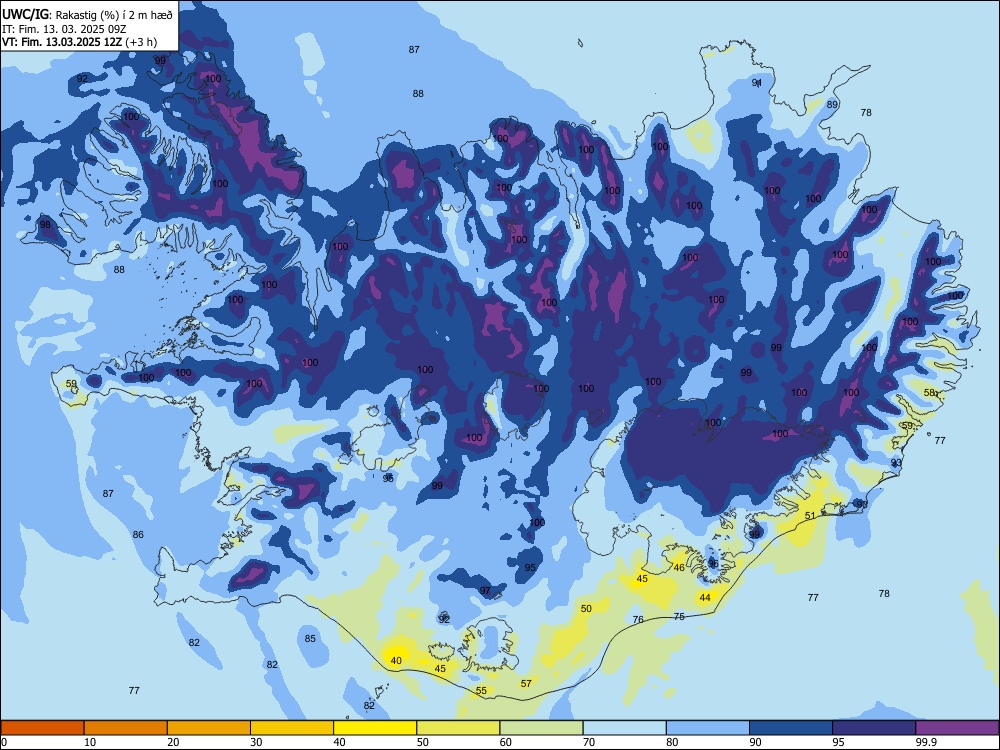Click the '55' humidity value on the south coast
The height and width of the screenshot is (750, 1000).
(x=481, y=691)
